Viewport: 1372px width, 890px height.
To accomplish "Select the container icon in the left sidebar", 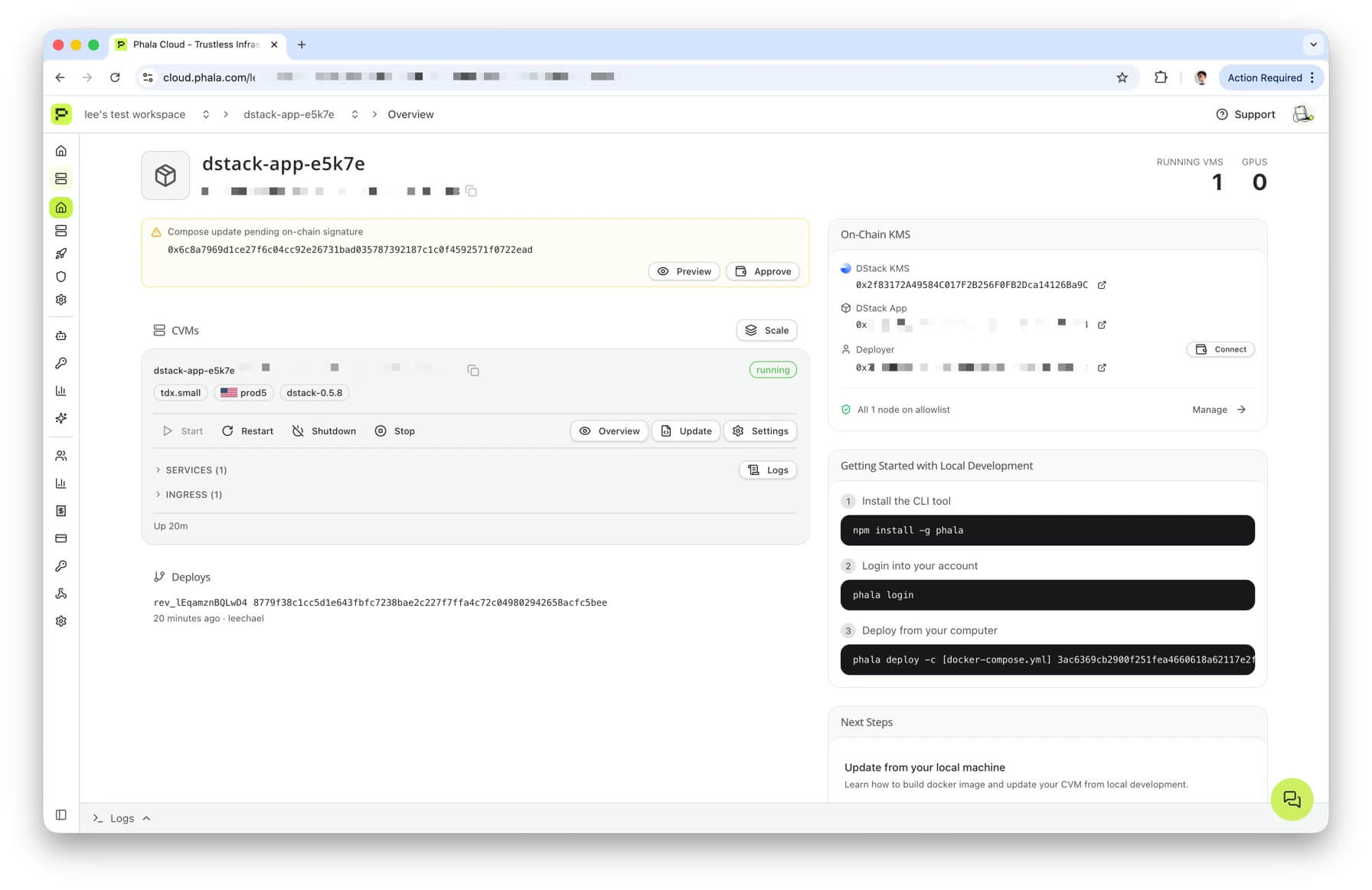I will tap(61, 178).
